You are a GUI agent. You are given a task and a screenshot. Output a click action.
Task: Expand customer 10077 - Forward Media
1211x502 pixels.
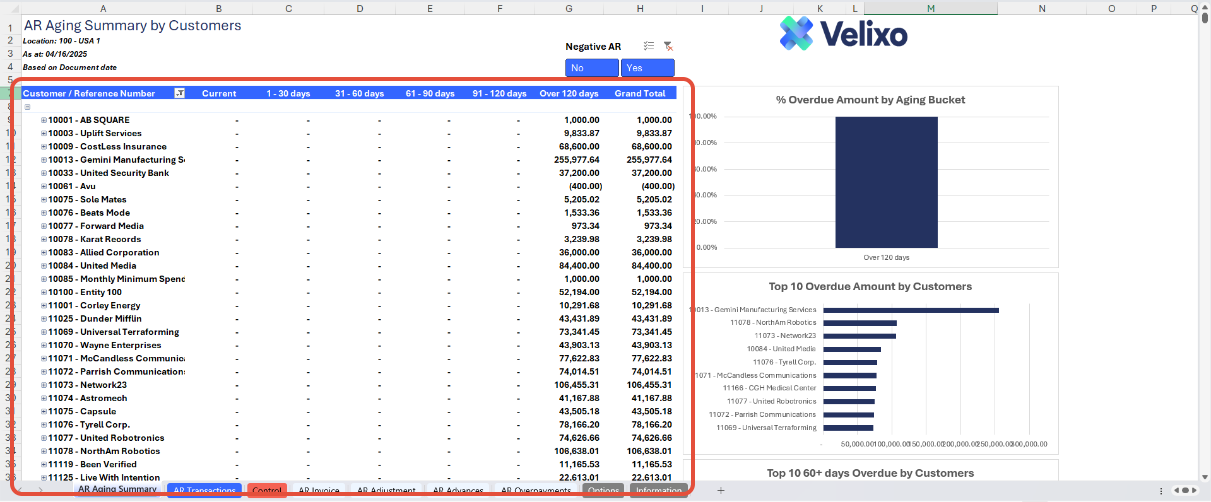pyautogui.click(x=44, y=226)
